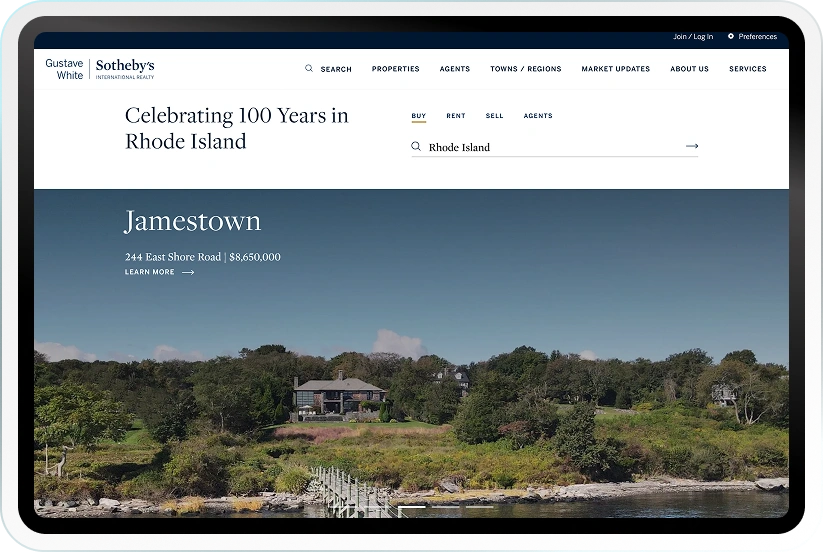This screenshot has width=826, height=552.
Task: Open MARKET UPDATES menu
Action: click(x=615, y=68)
